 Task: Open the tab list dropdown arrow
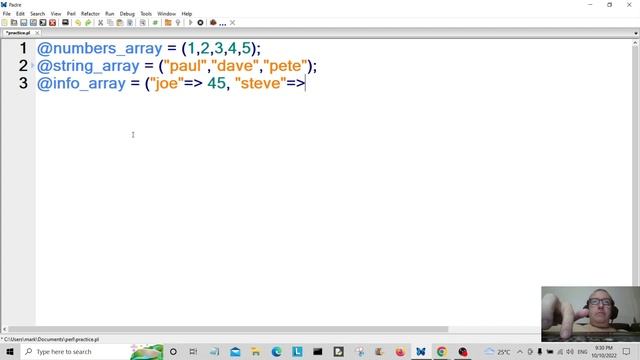tap(636, 33)
